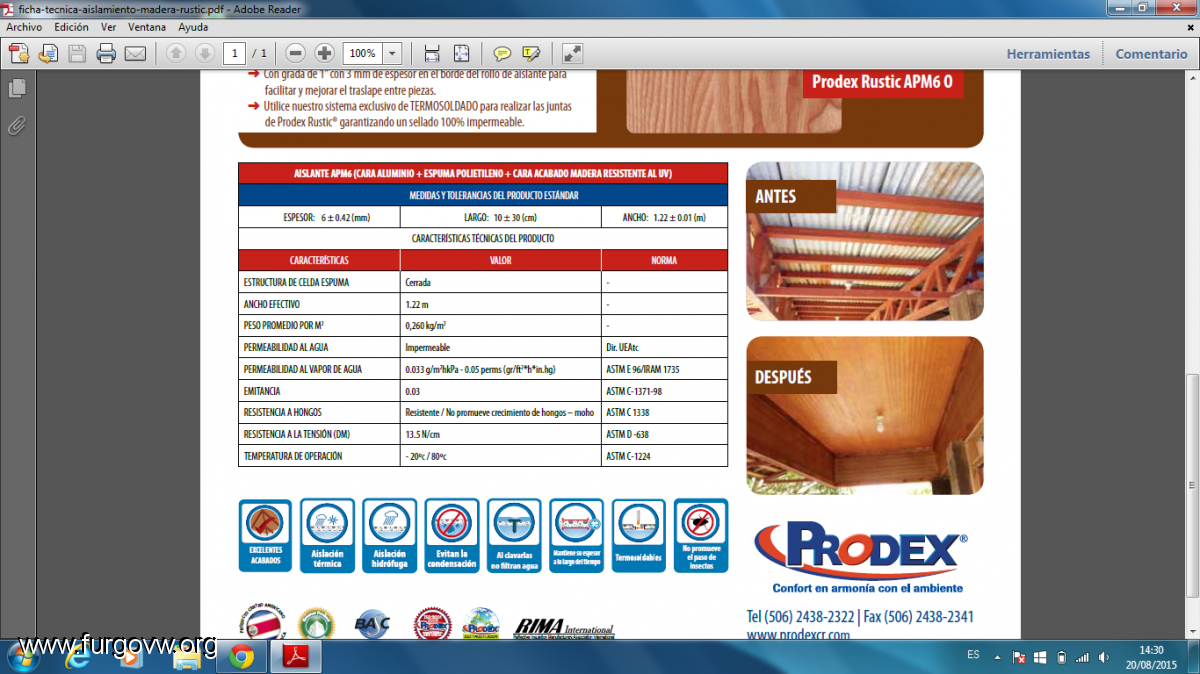Viewport: 1200px width, 674px height.
Task: Click the fit one full page icon
Action: pos(461,54)
